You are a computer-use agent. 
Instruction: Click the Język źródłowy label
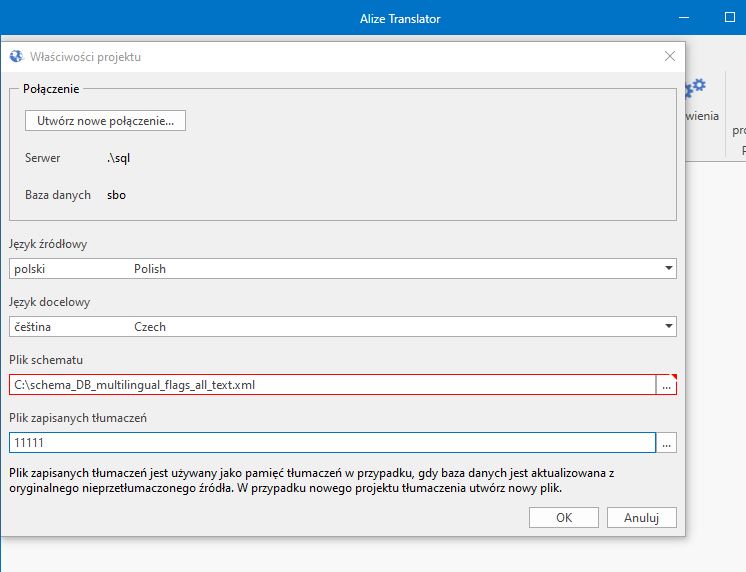(48, 244)
